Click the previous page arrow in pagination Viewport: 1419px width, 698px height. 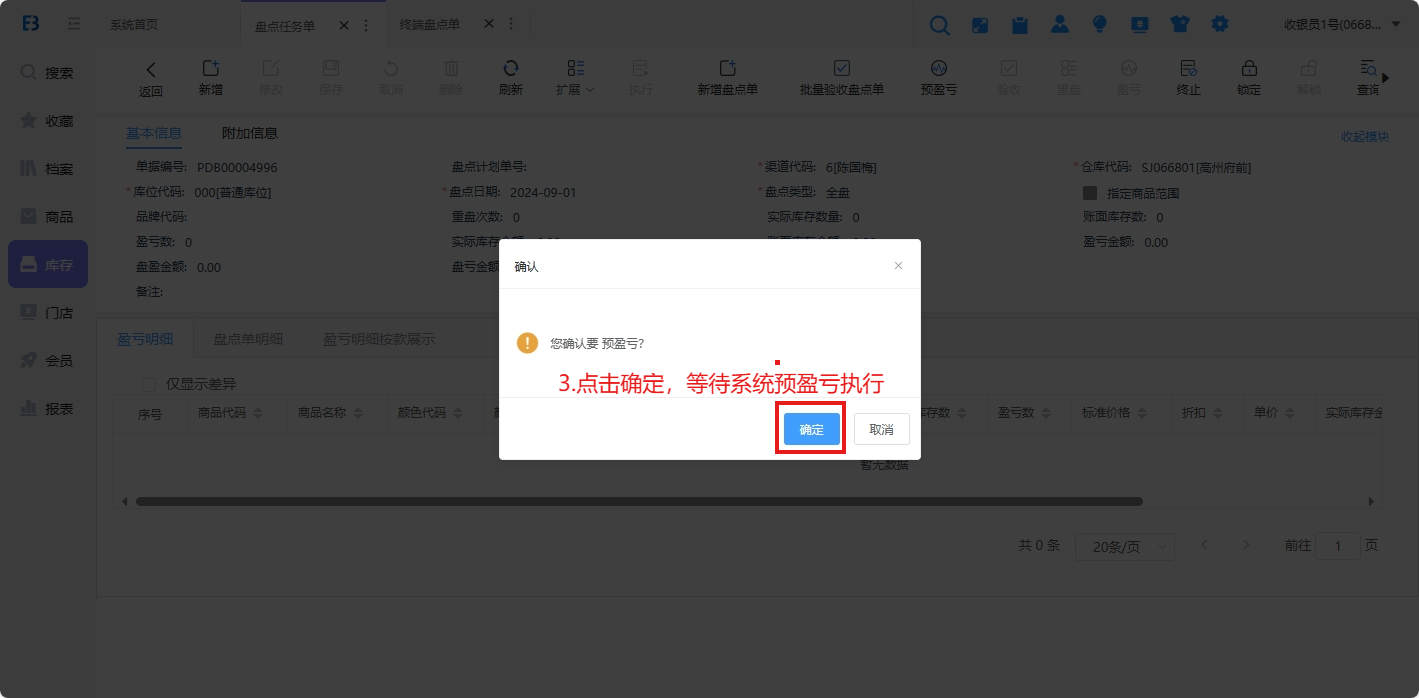pyautogui.click(x=1204, y=545)
